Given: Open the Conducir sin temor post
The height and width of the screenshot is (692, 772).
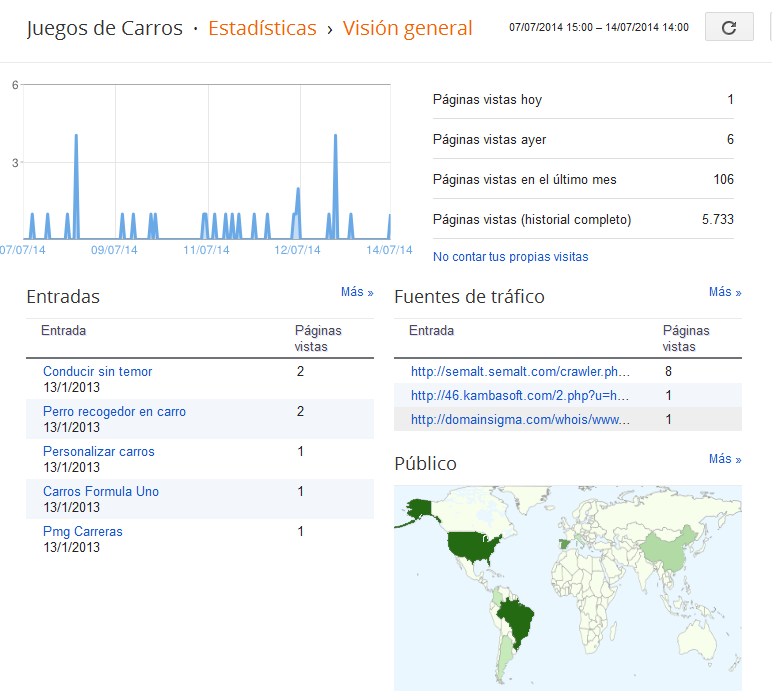Looking at the screenshot, I should pyautogui.click(x=97, y=371).
